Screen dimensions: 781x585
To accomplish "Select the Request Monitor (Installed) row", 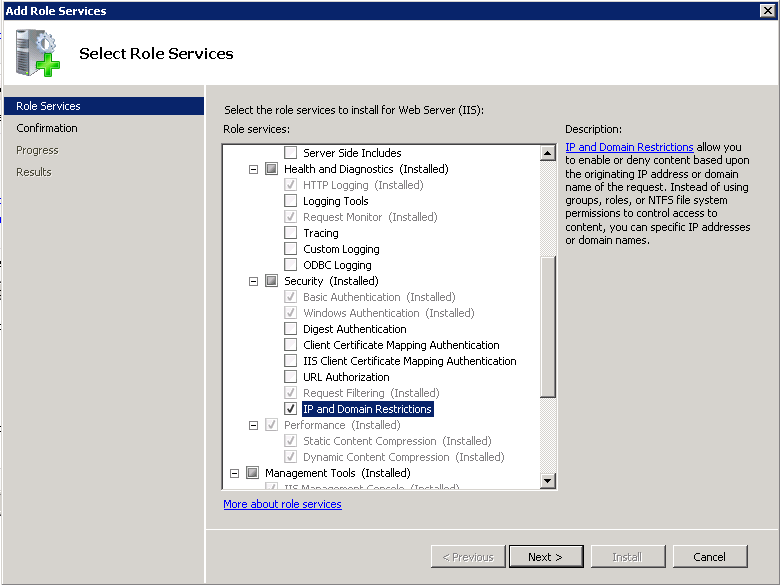I will [x=370, y=217].
